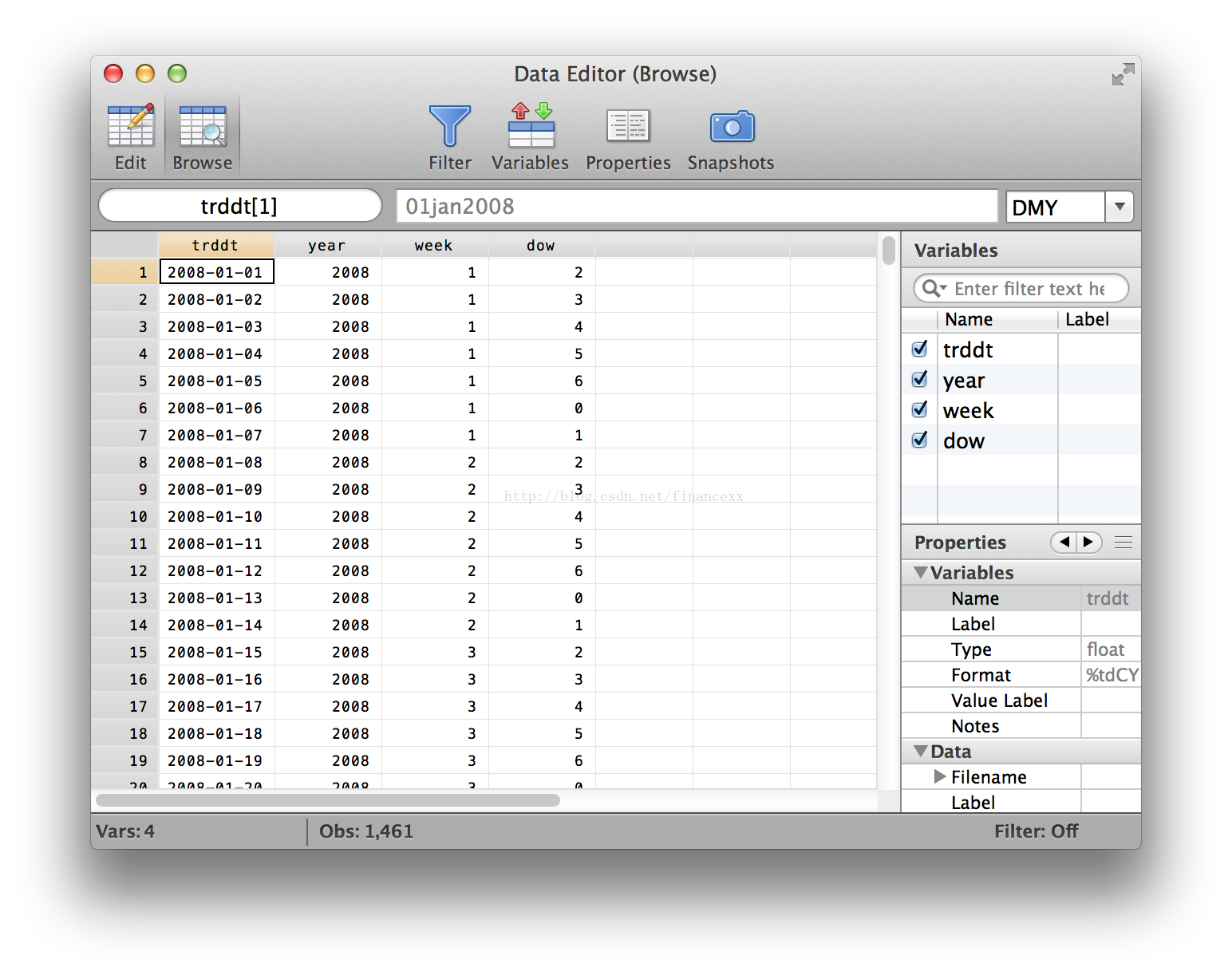Open Snapshots camera icon
Image resolution: width=1232 pixels, height=975 pixels.
pos(732,126)
